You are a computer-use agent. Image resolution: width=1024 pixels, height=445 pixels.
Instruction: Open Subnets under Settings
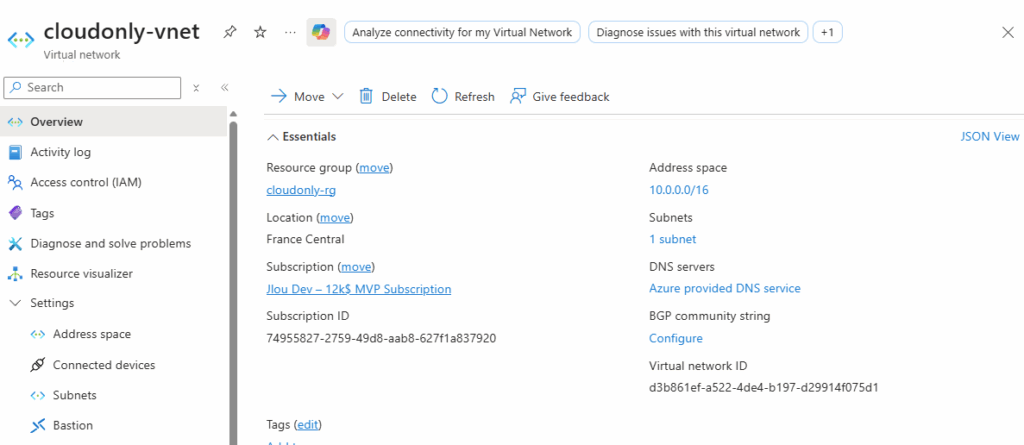coord(74,395)
